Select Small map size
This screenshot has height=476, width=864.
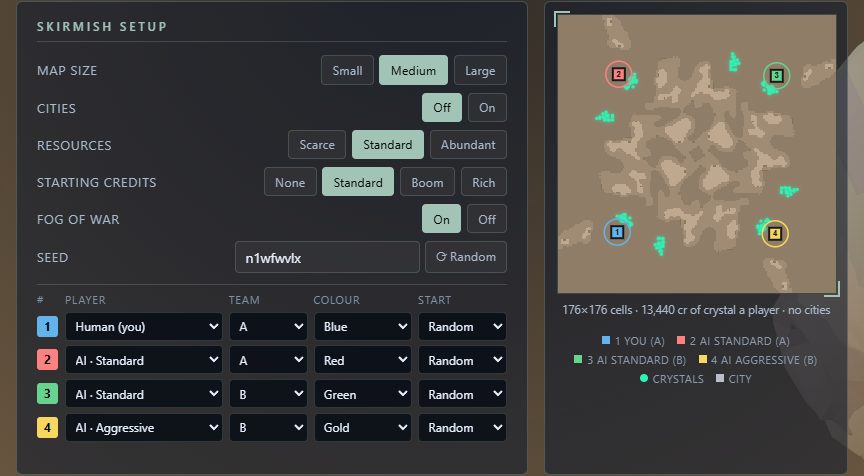click(347, 70)
